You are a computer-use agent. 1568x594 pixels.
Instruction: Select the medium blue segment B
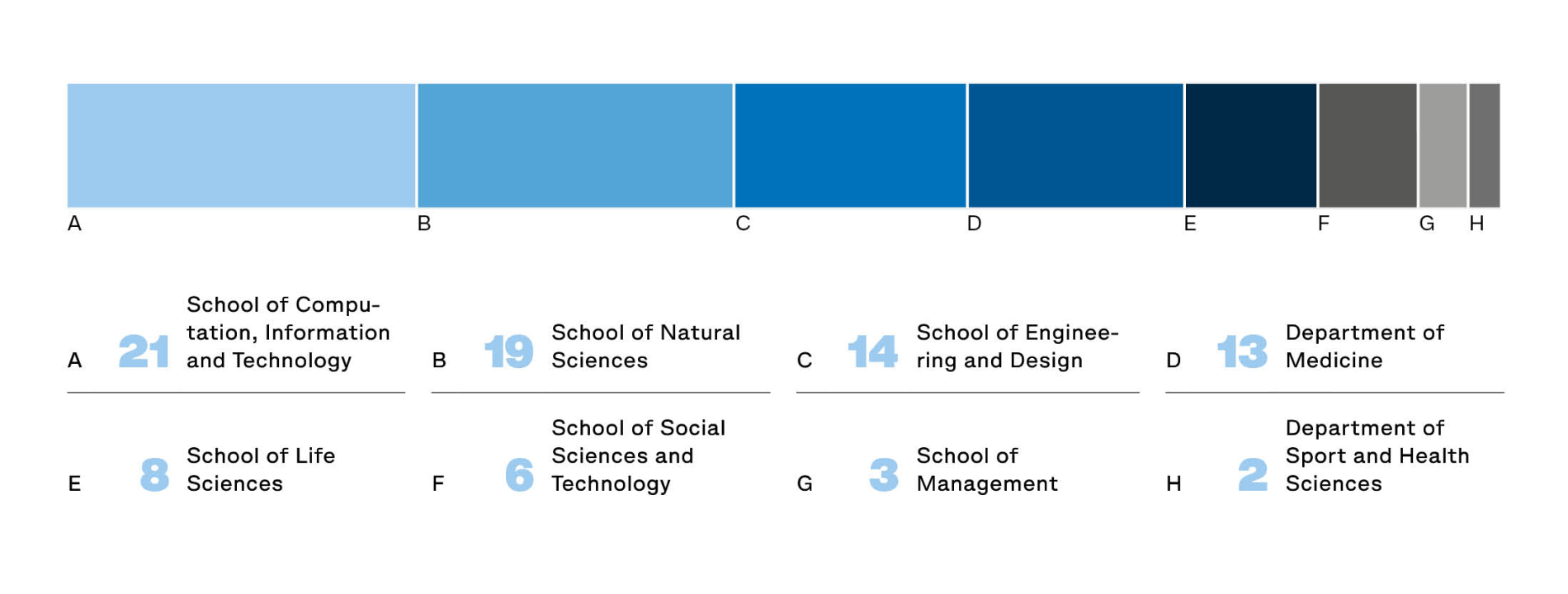pos(575,145)
